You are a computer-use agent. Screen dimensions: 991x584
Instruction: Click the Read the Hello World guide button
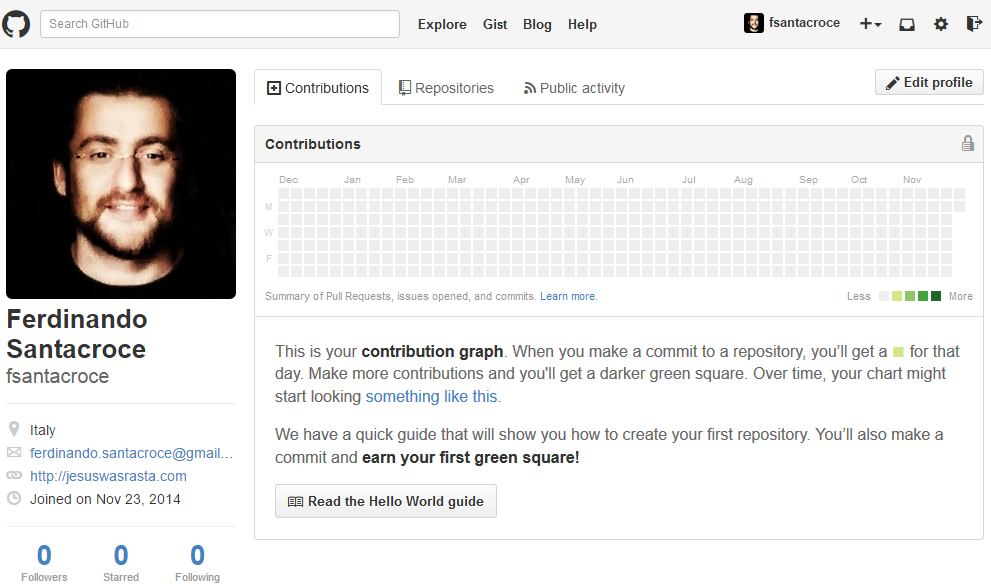385,501
